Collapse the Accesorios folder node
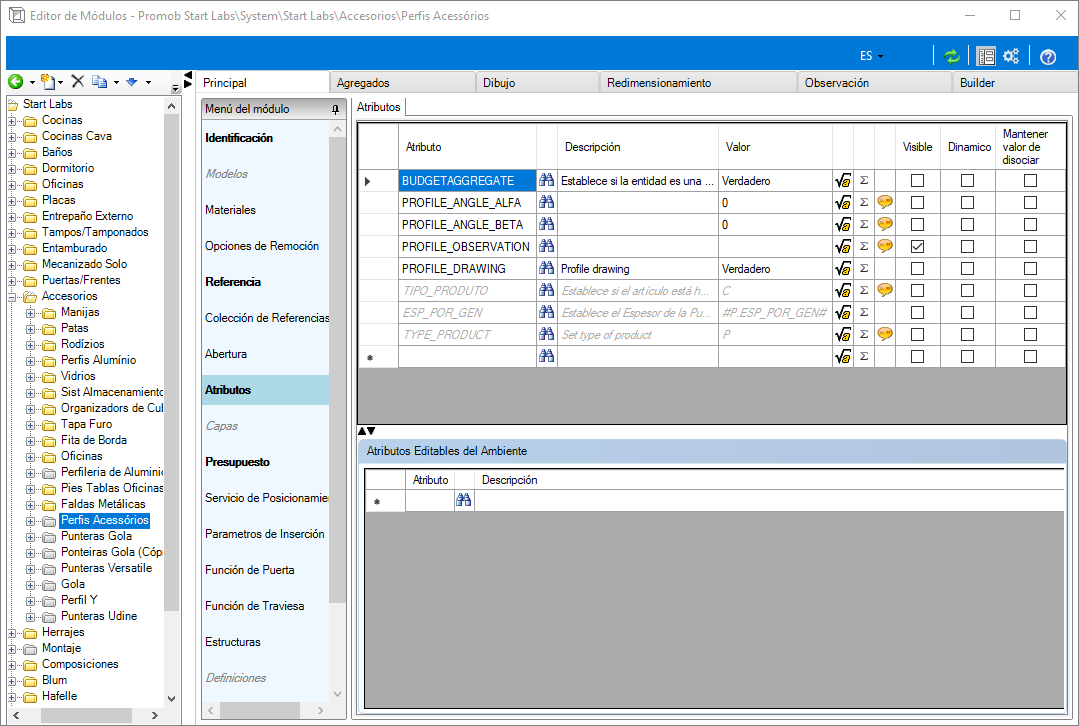 pyautogui.click(x=12, y=297)
